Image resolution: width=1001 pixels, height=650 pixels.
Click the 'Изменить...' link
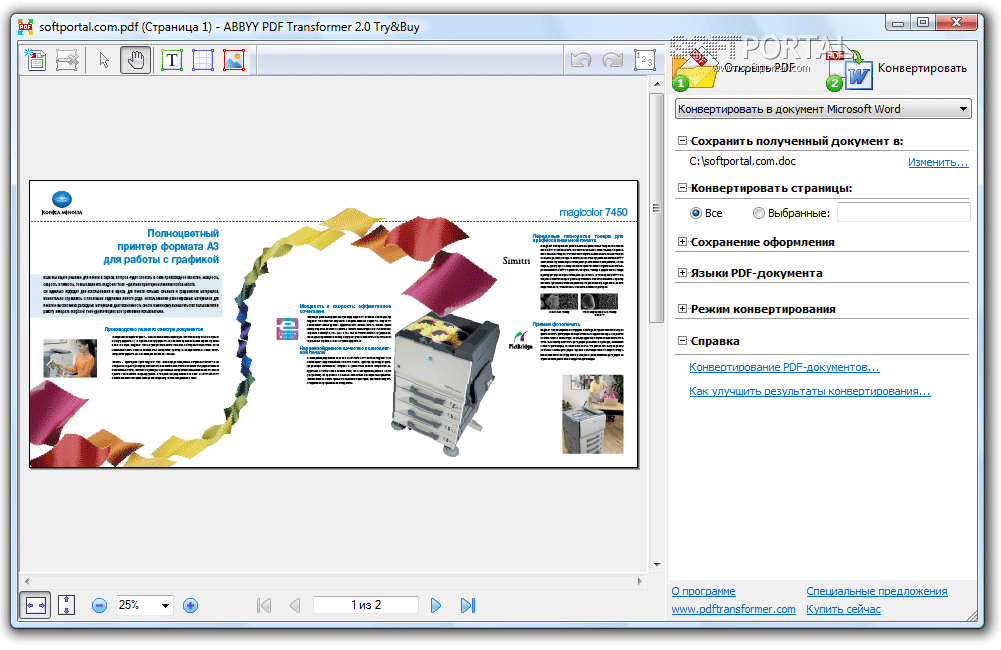coord(938,162)
